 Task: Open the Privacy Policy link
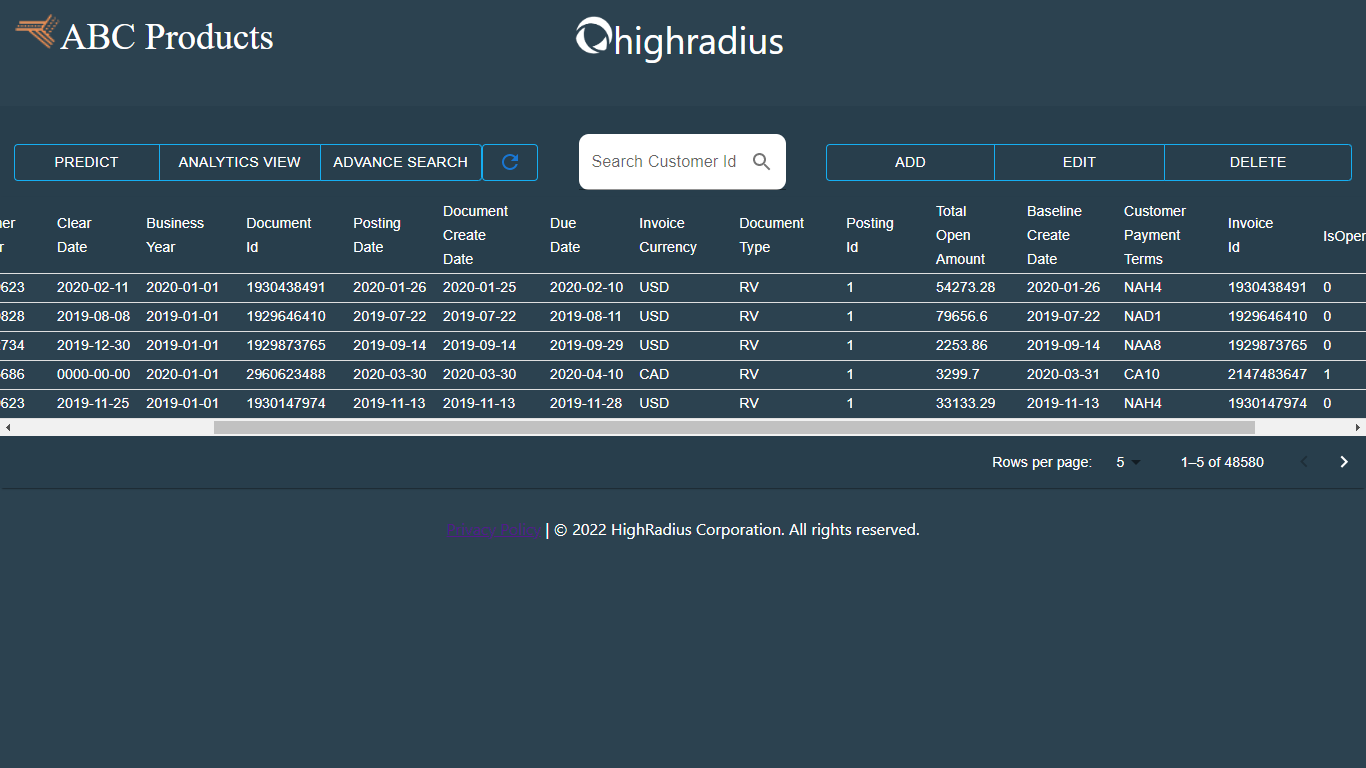493,529
